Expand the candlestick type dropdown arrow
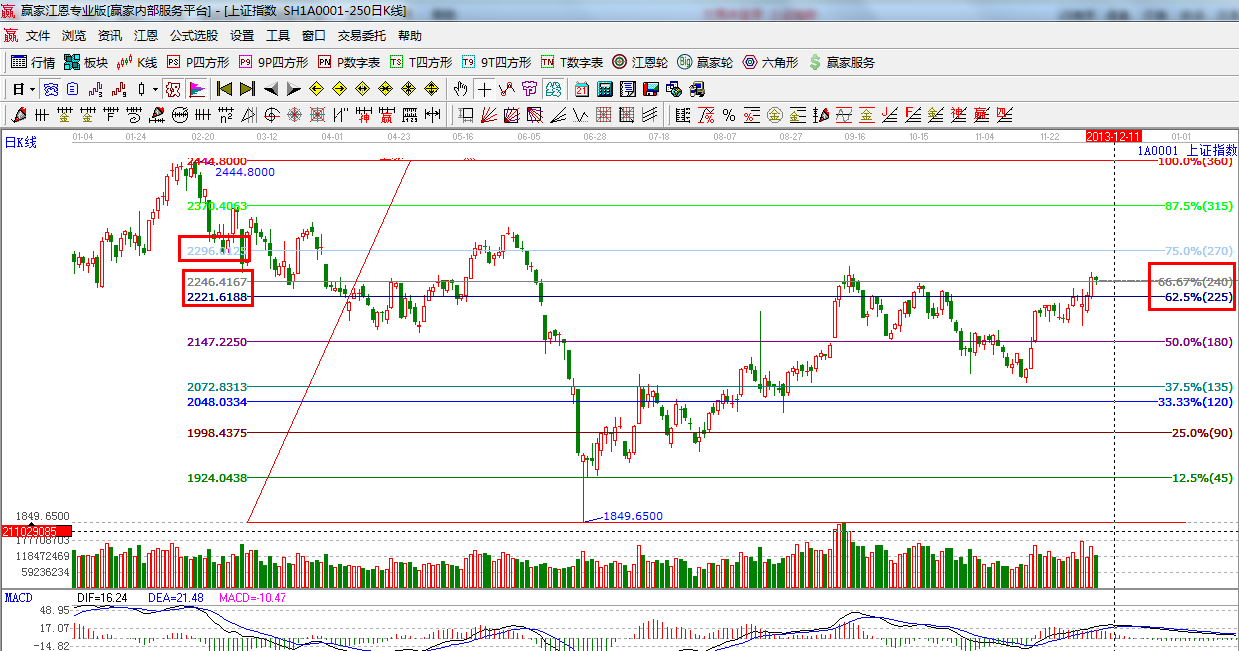The height and width of the screenshot is (651, 1239). 155,89
